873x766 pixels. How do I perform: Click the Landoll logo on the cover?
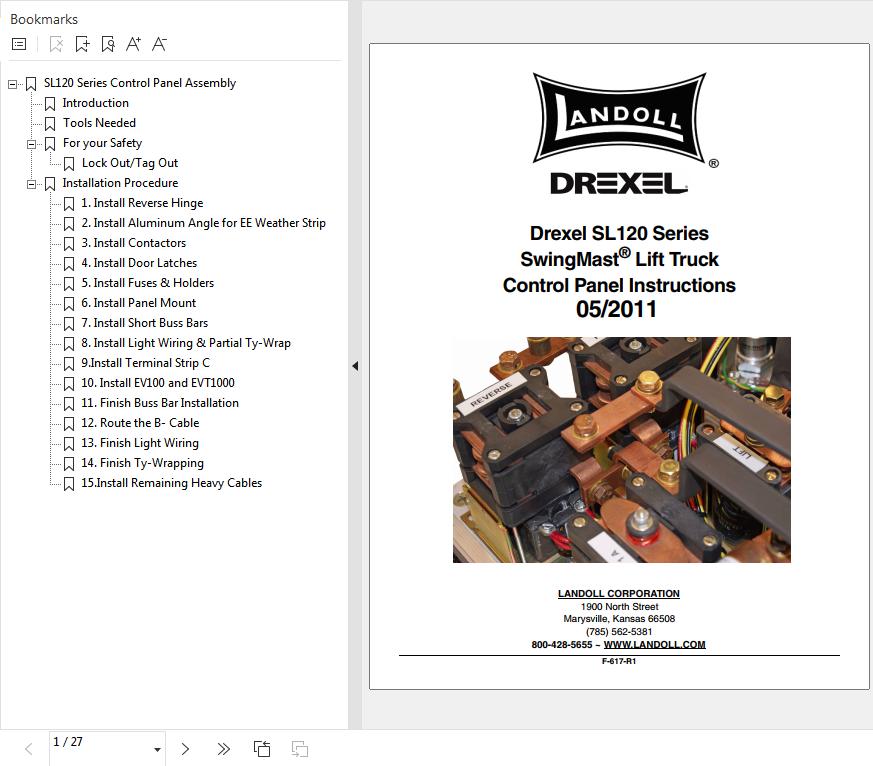point(620,117)
